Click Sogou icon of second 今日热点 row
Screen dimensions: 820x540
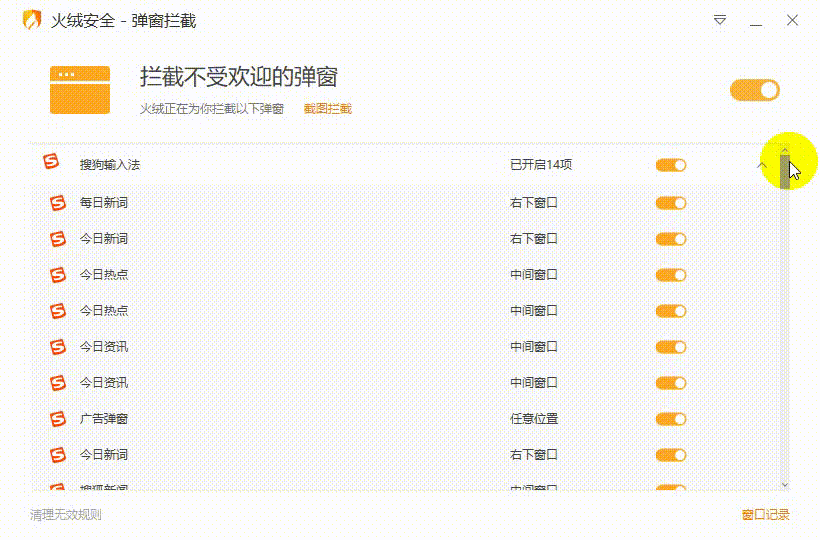pyautogui.click(x=58, y=311)
